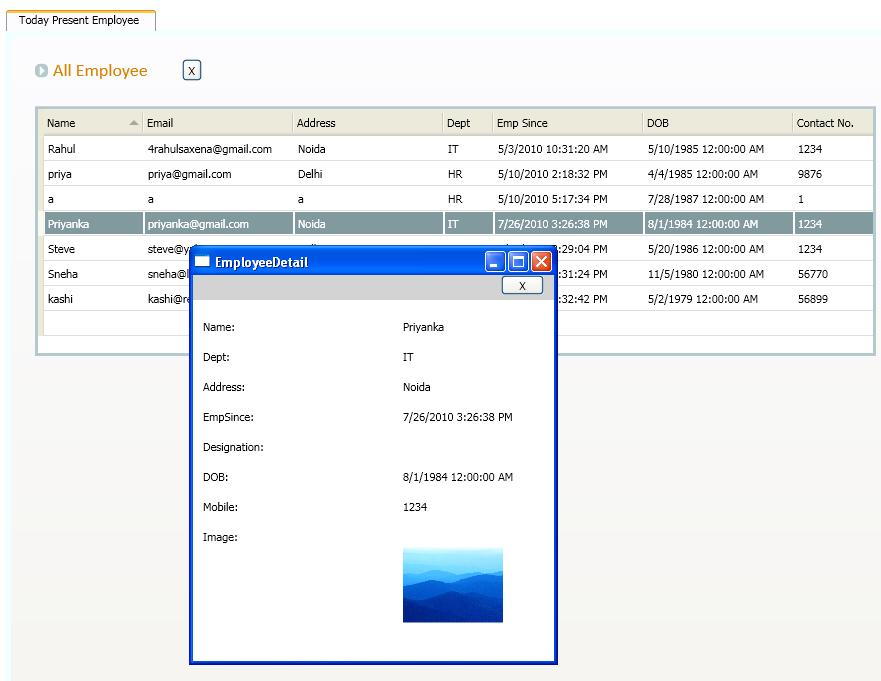Open the Today Present Employee tab
This screenshot has height=681, width=881.
tap(79, 20)
